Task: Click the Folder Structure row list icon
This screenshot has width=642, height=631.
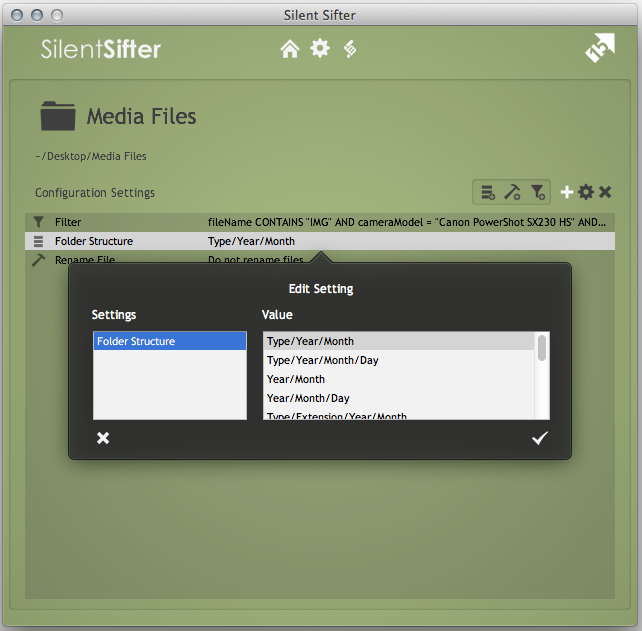Action: pyautogui.click(x=38, y=241)
